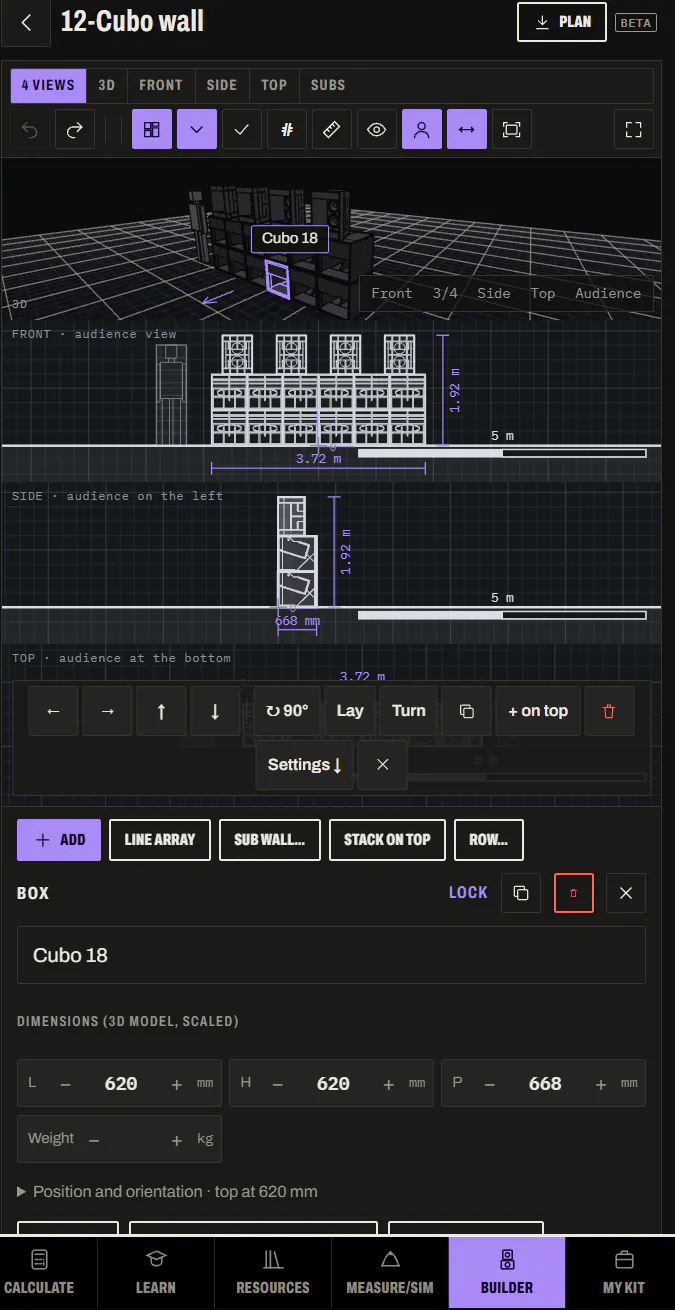Screen dimensions: 675x1310
Task: Close the BOX panel
Action: pos(626,893)
